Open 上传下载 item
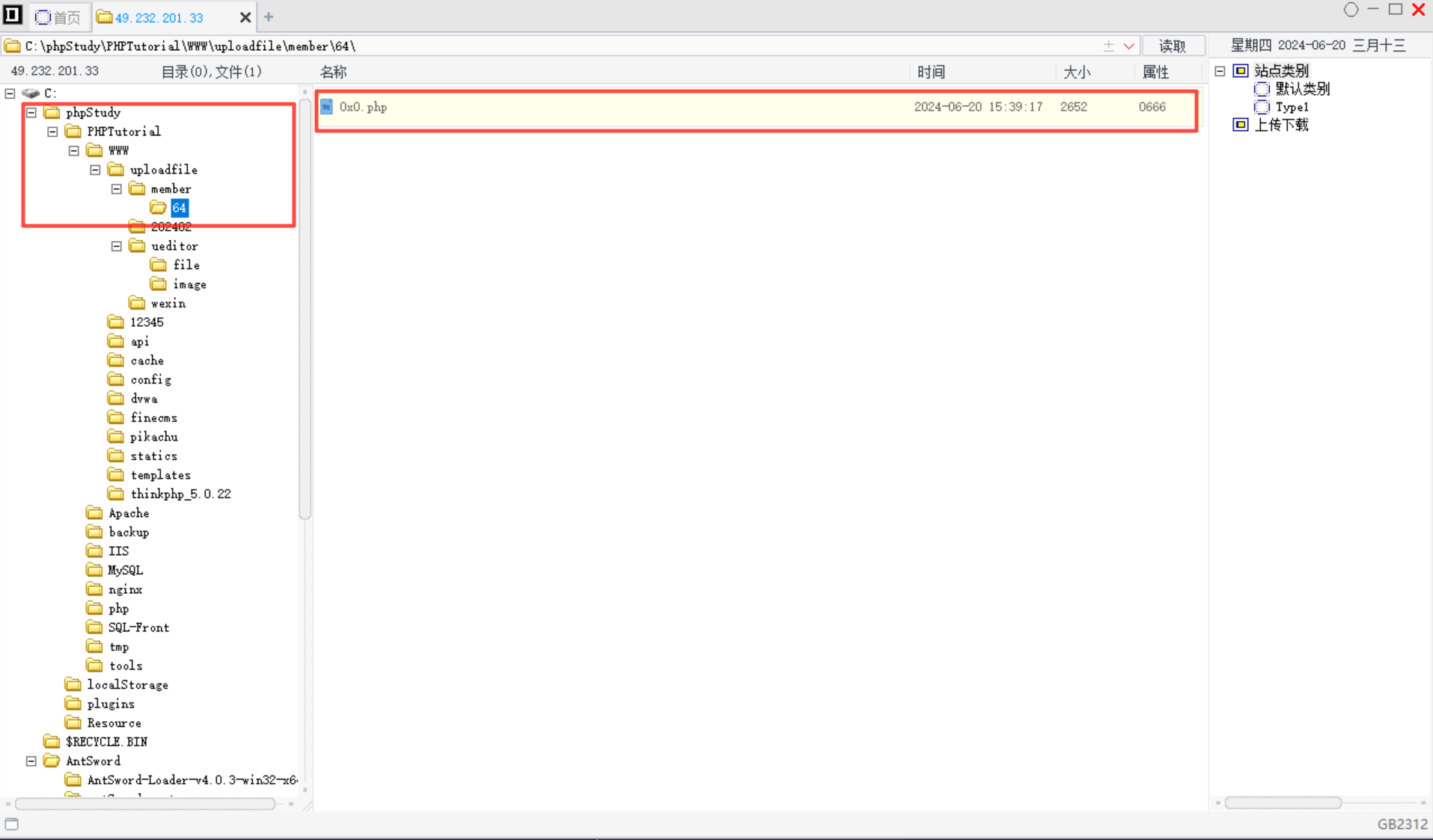Image resolution: width=1433 pixels, height=840 pixels. click(1281, 125)
